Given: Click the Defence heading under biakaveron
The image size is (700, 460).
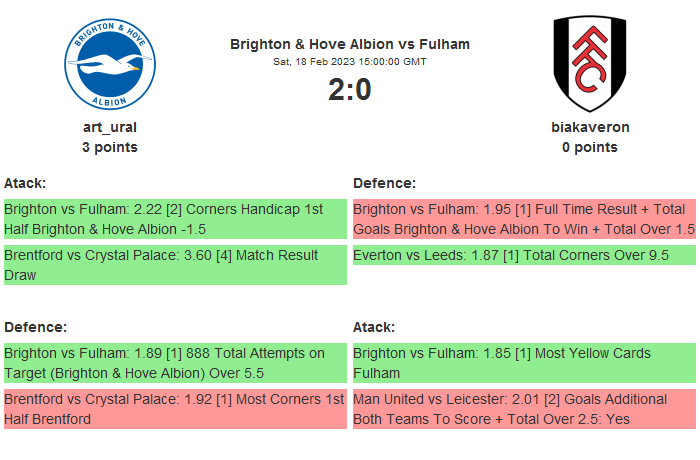Looking at the screenshot, I should click(x=384, y=183).
